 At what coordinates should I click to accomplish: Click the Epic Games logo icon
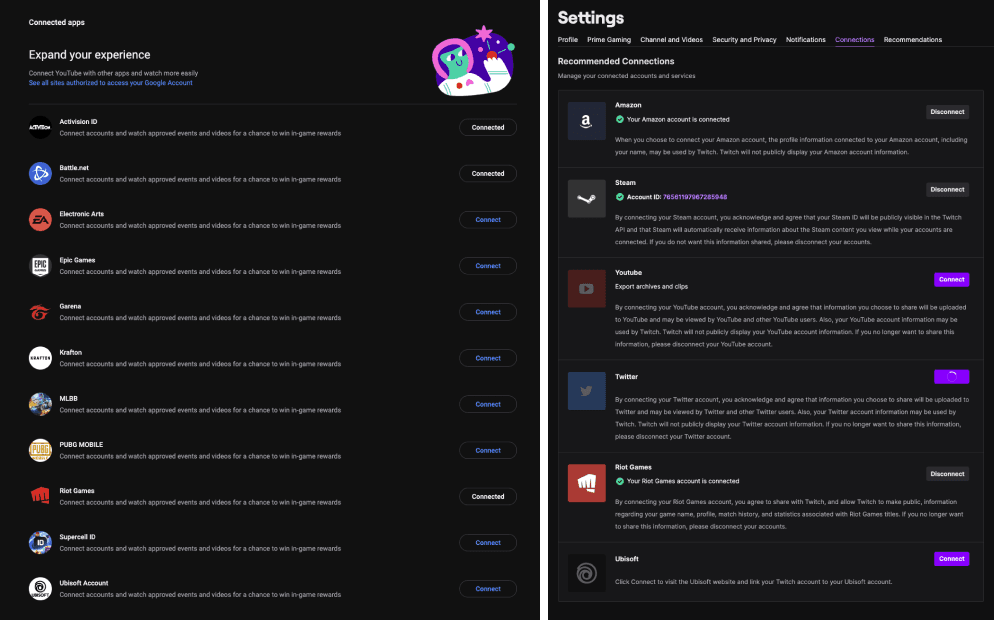coord(40,266)
